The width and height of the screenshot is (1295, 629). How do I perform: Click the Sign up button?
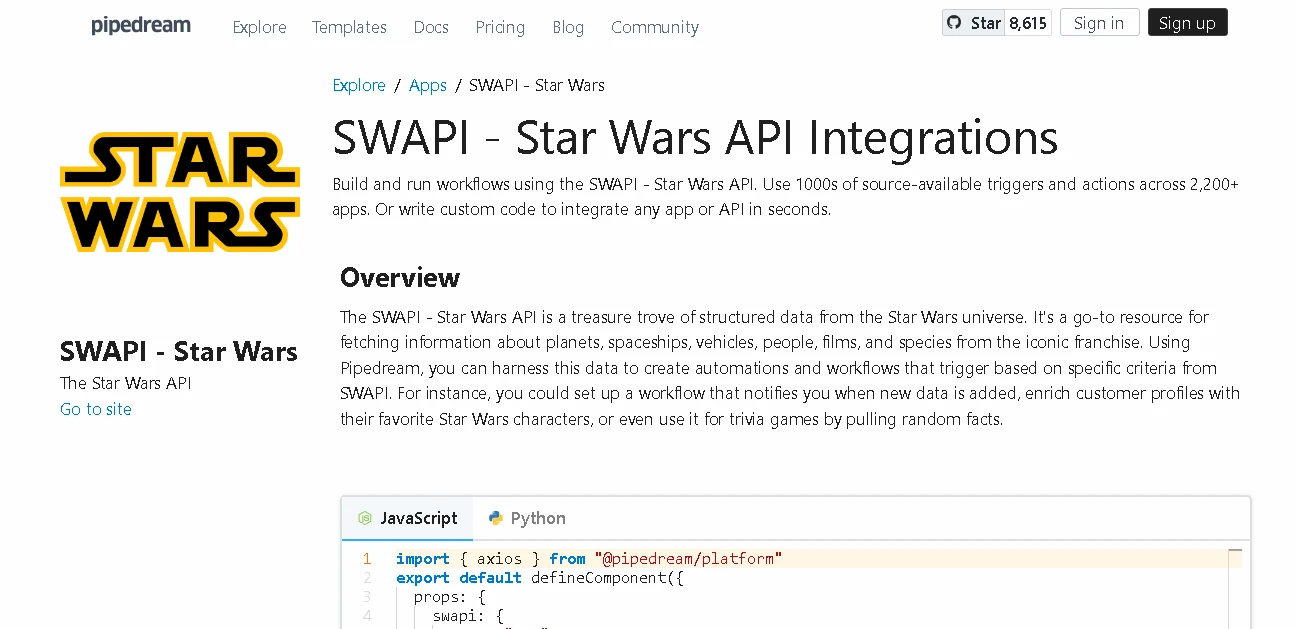pyautogui.click(x=1187, y=23)
